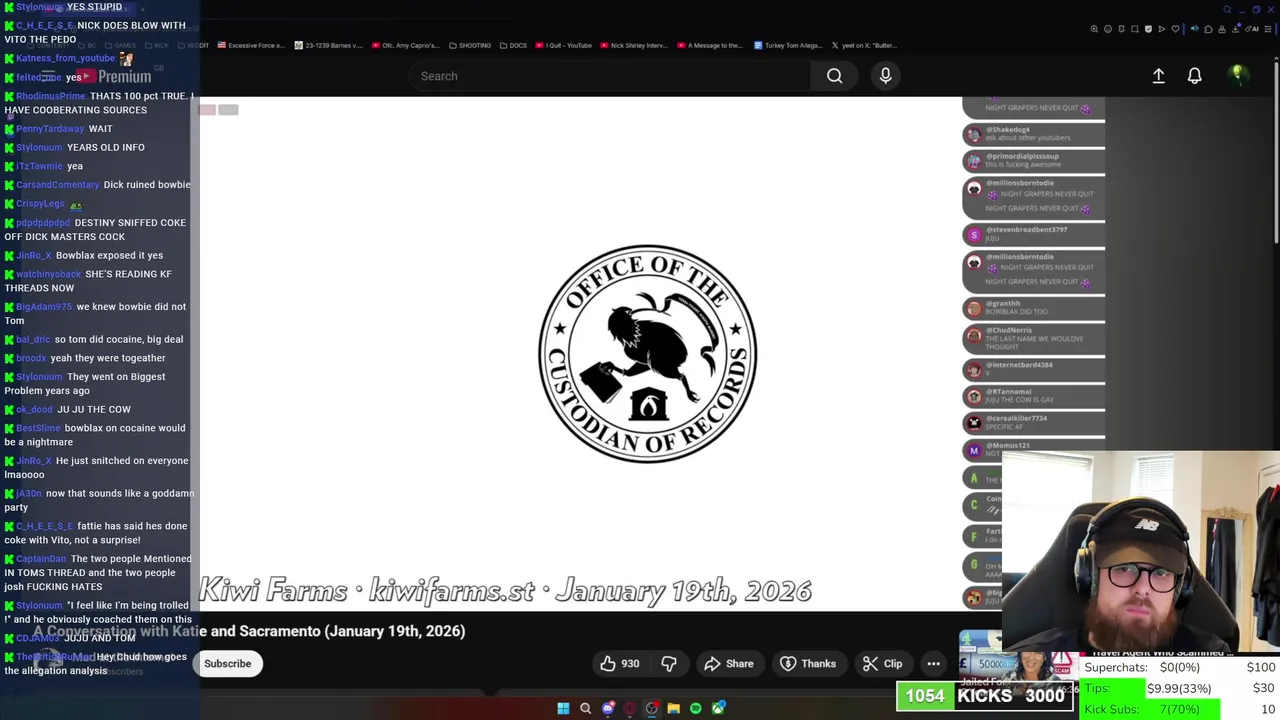Click the @Momus121 chat avatar
1280x720 pixels.
pyautogui.click(x=974, y=451)
